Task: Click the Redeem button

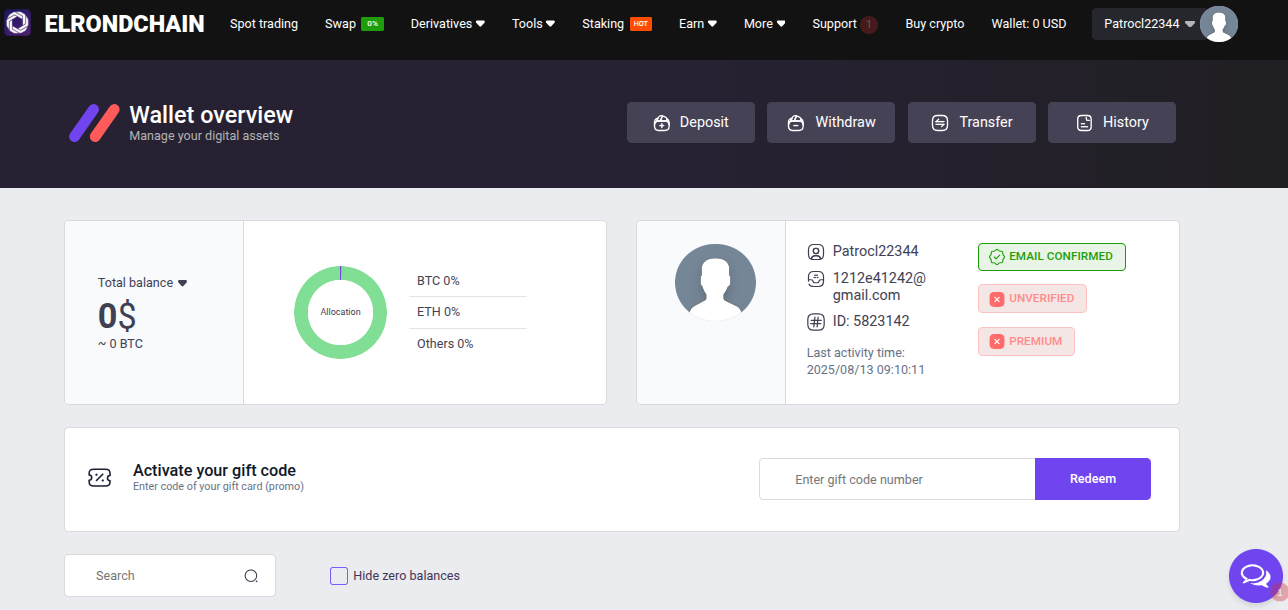Action: pos(1092,479)
